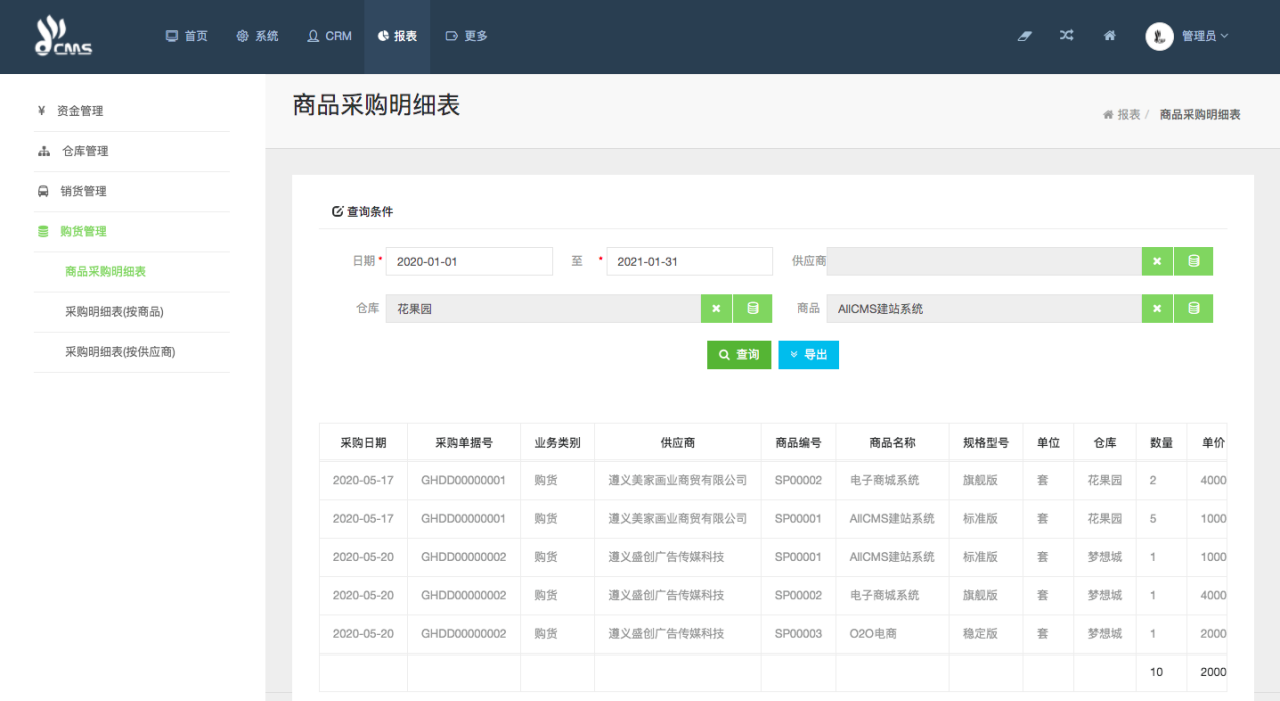Screen dimensions: 1280x701
Task: Expand the 更多 menu
Action: pyautogui.click(x=466, y=36)
